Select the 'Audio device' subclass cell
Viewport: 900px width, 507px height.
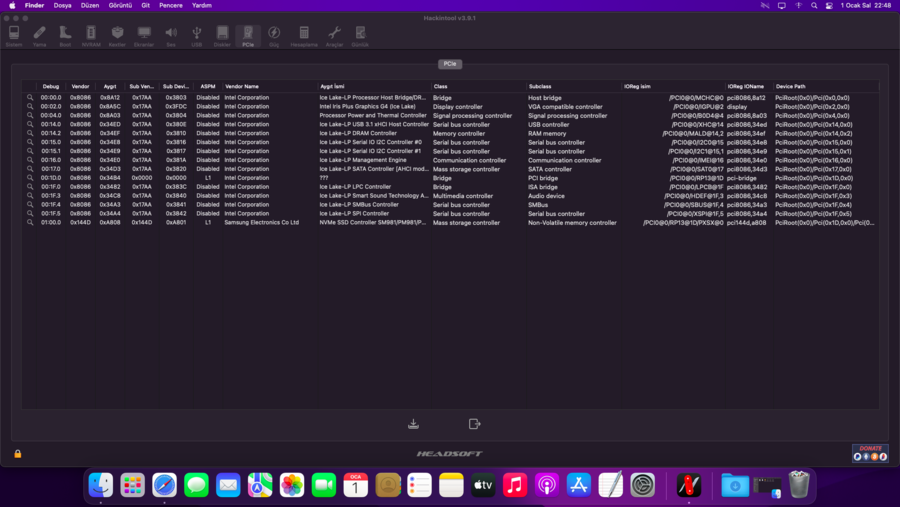pos(546,196)
